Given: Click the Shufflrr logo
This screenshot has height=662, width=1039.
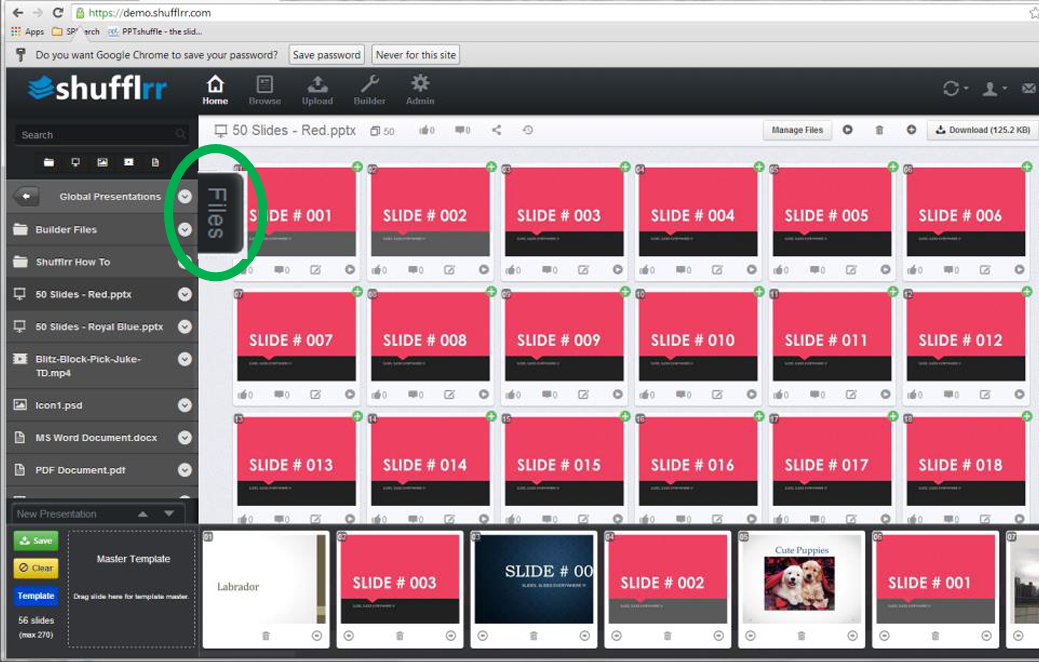Looking at the screenshot, I should click(97, 87).
